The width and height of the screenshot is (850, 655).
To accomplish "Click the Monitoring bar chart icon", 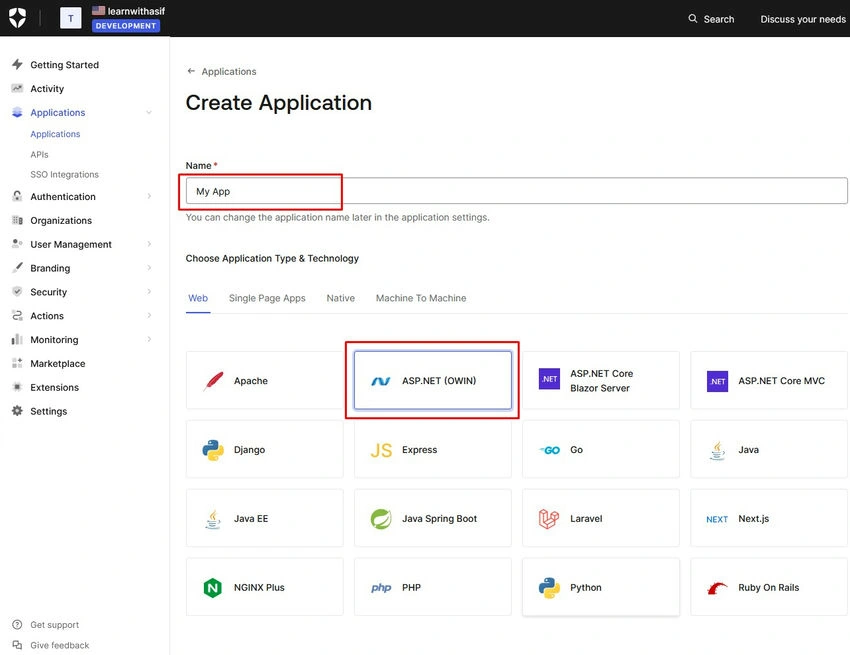I will pyautogui.click(x=17, y=339).
